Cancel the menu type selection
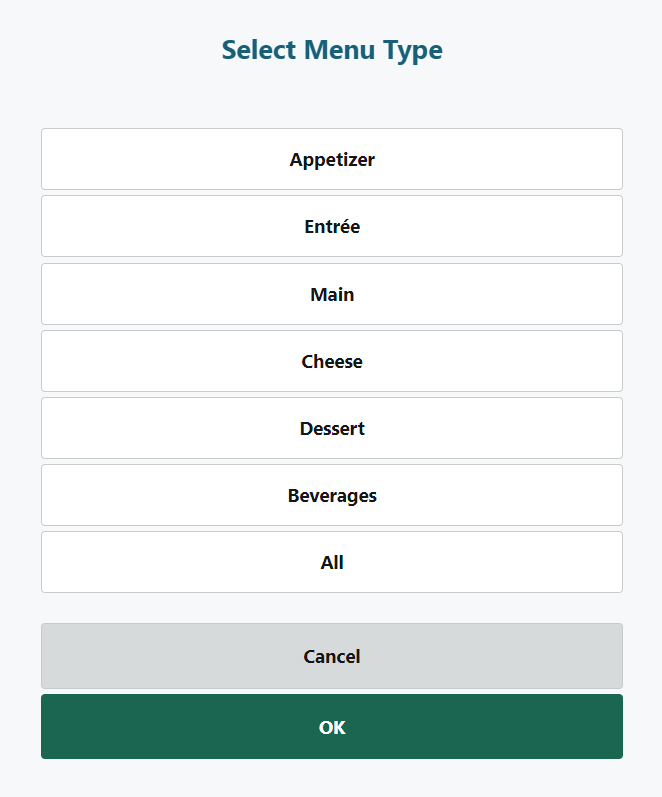 pyautogui.click(x=332, y=656)
